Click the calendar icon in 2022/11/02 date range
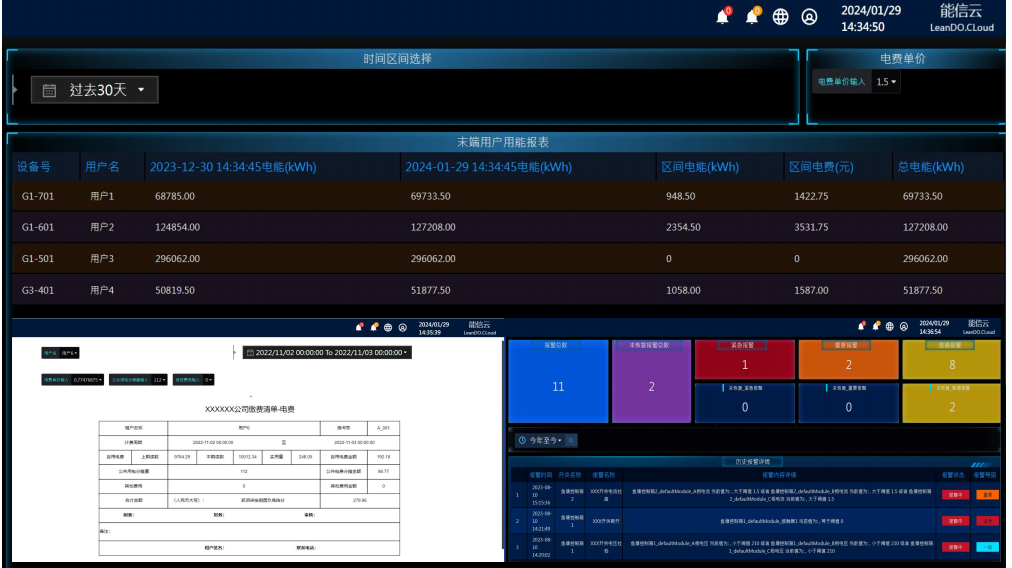1012x568 pixels. point(250,353)
